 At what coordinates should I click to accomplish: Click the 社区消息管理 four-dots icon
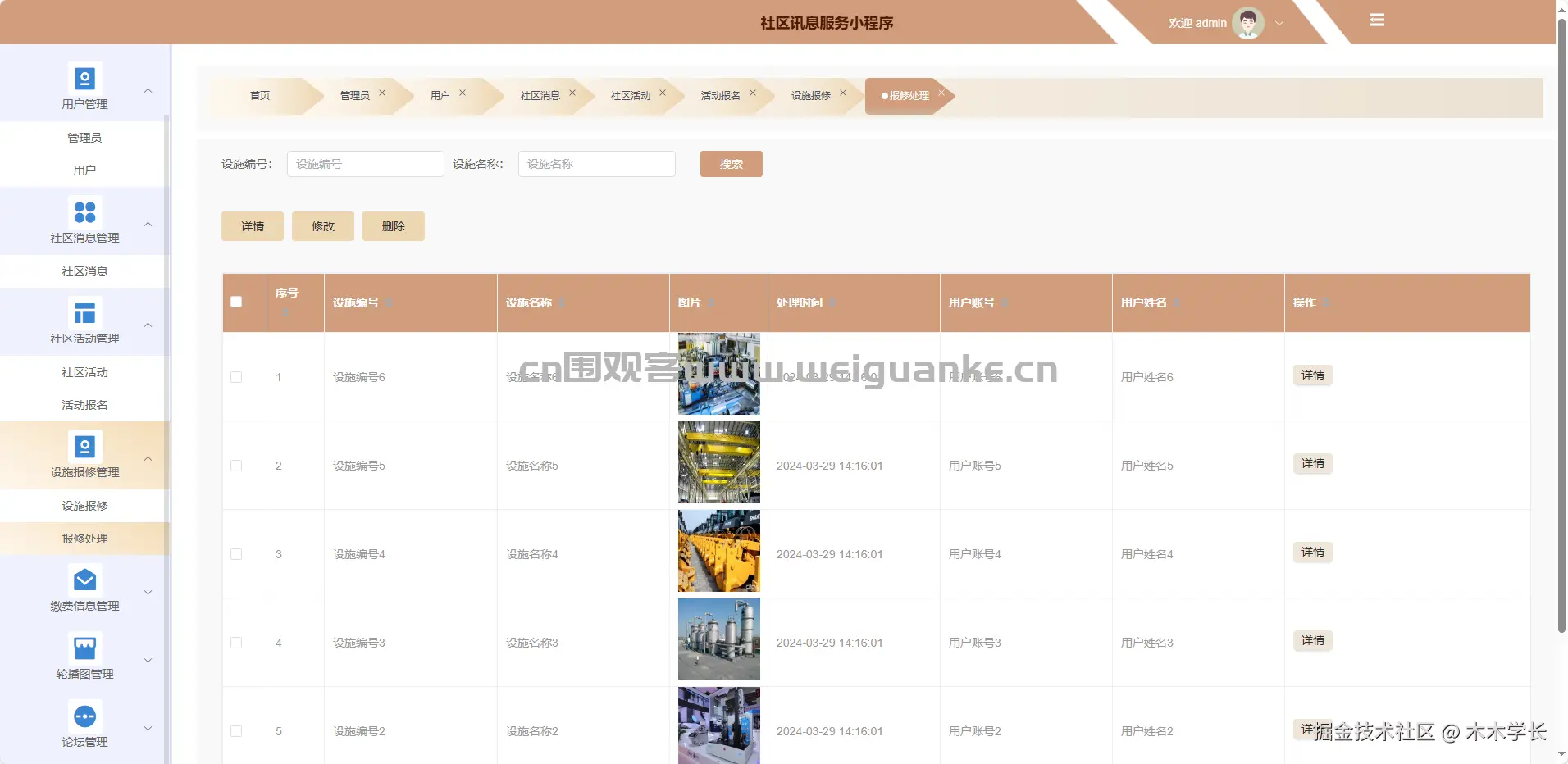coord(84,212)
